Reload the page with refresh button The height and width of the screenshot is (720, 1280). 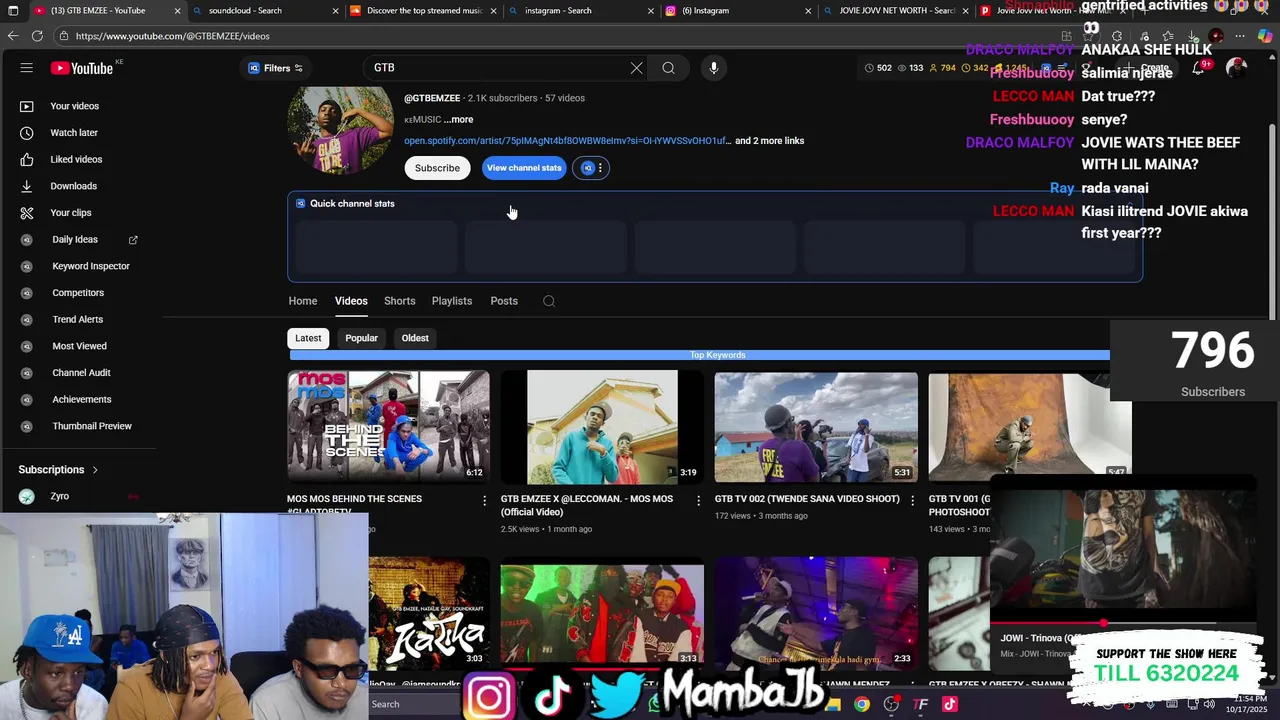click(37, 36)
